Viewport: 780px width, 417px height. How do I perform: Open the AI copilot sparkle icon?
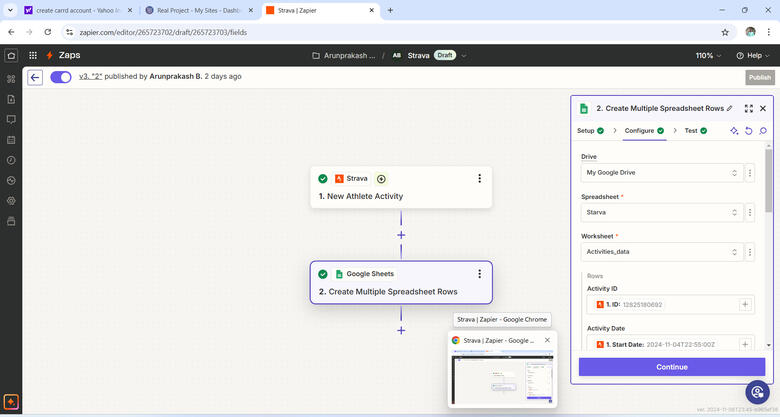(11, 402)
